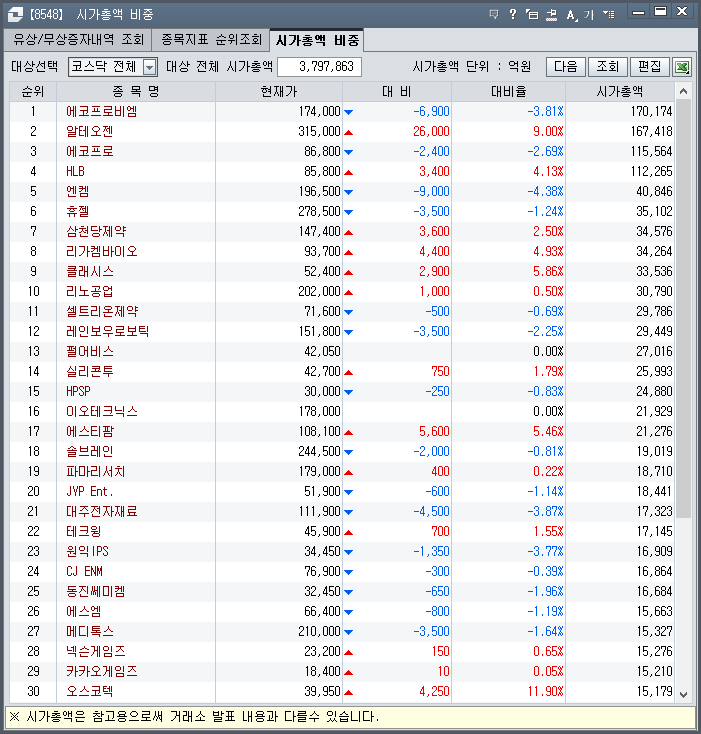Select stock 이오테크닉스
The height and width of the screenshot is (734, 701).
[102, 411]
